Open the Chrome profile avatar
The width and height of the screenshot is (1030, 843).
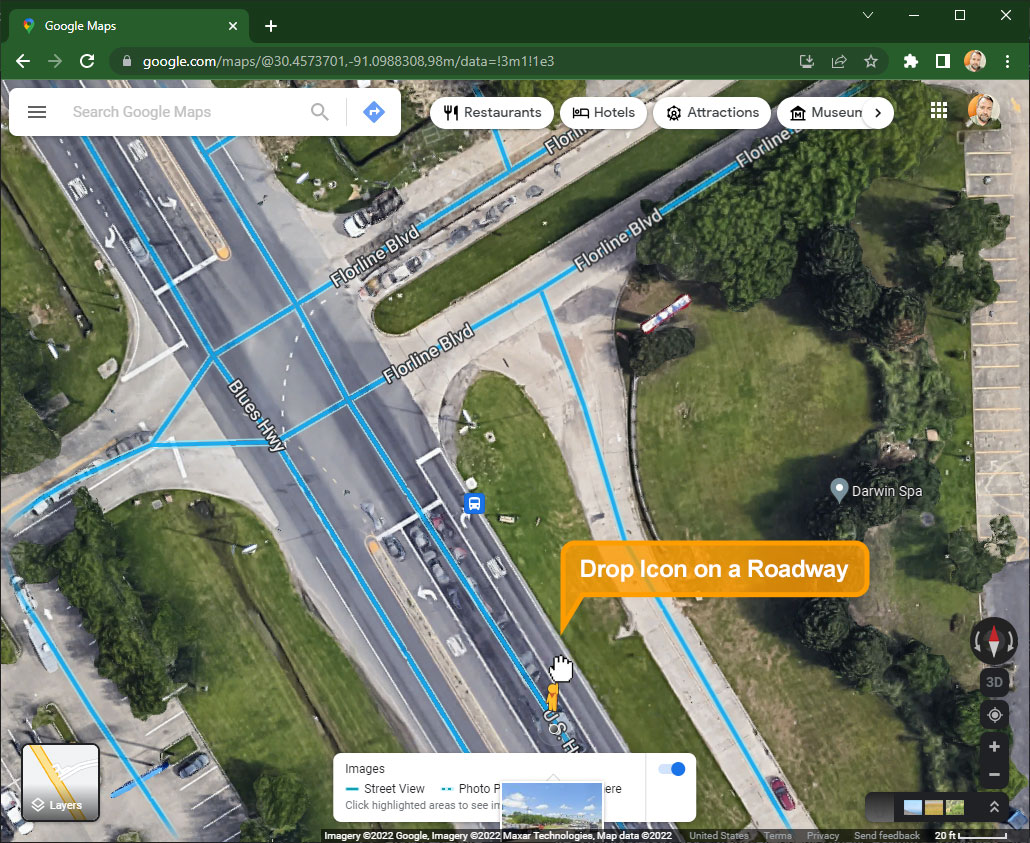pyautogui.click(x=975, y=61)
